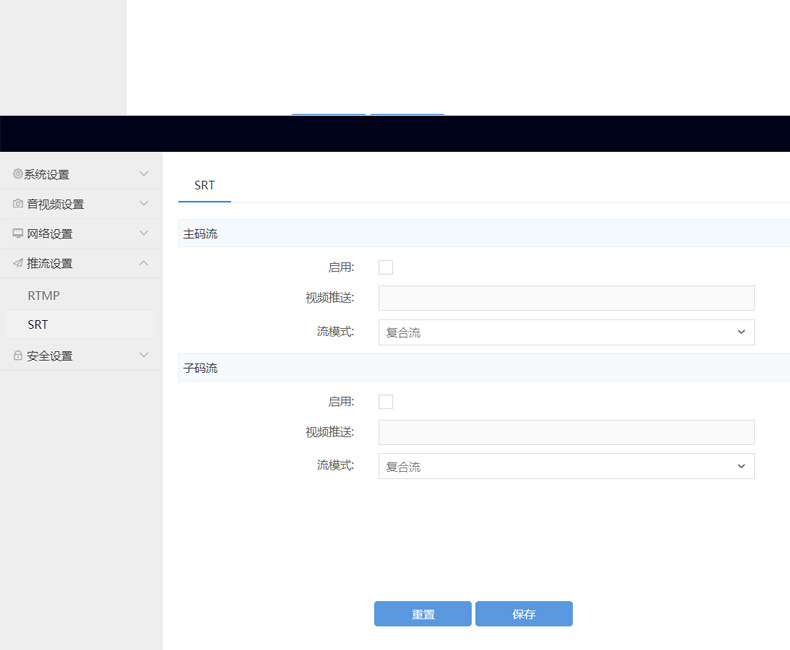The image size is (790, 650).
Task: Click the 重置 button
Action: (x=423, y=614)
